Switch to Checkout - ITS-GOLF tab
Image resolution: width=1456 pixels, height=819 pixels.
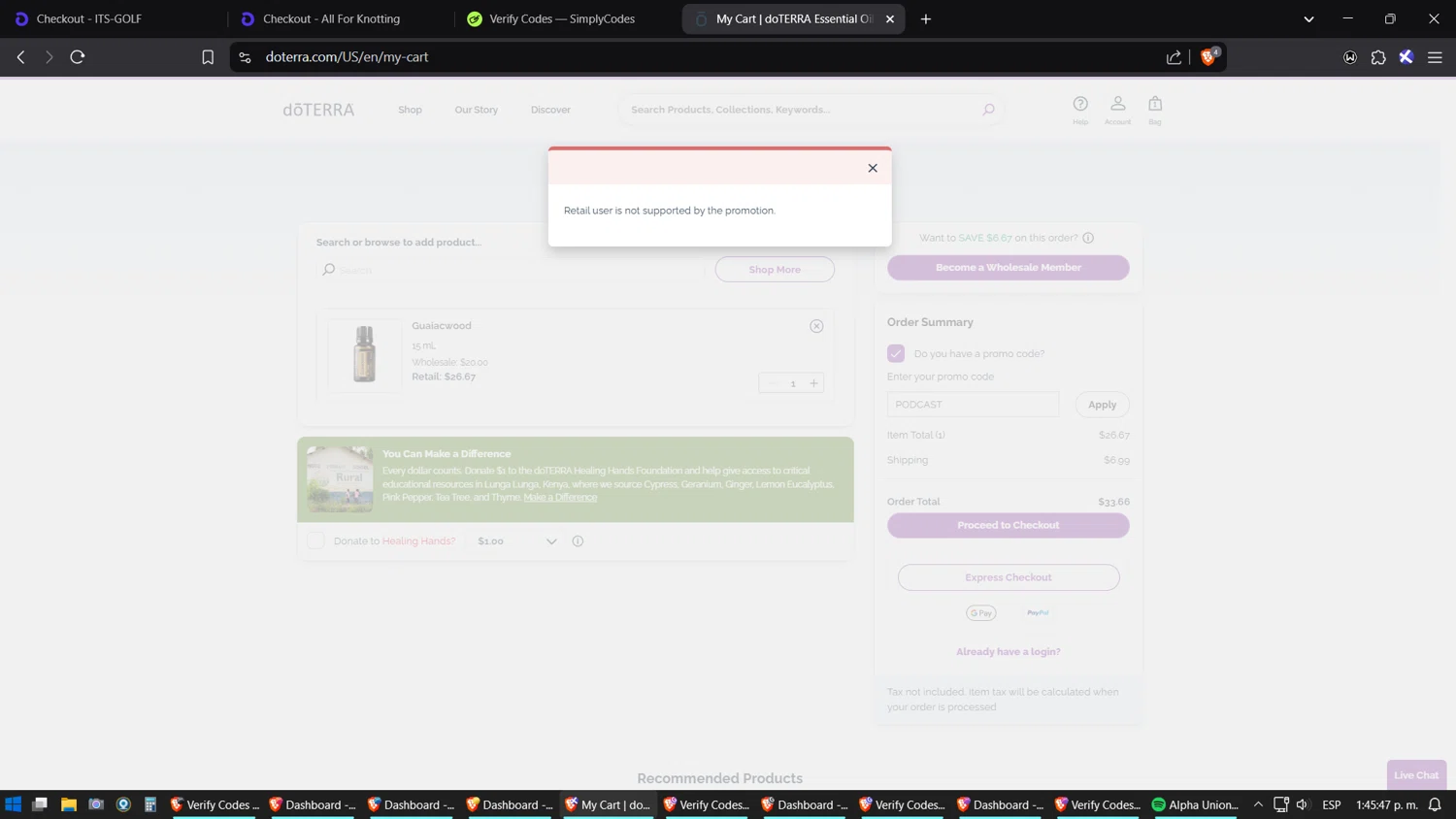pyautogui.click(x=114, y=18)
